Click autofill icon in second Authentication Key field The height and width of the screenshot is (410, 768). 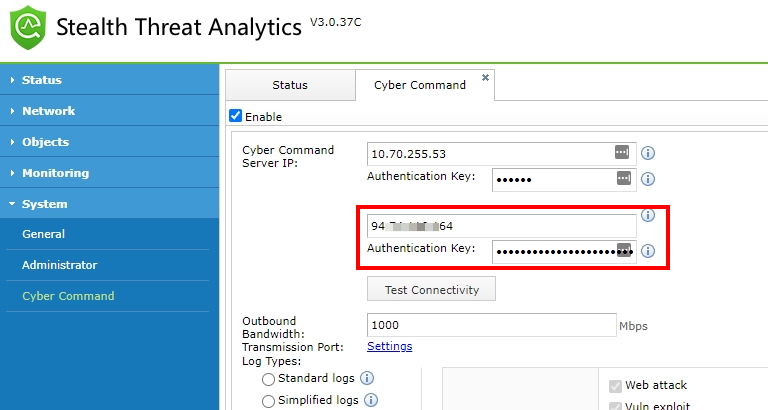pos(624,250)
